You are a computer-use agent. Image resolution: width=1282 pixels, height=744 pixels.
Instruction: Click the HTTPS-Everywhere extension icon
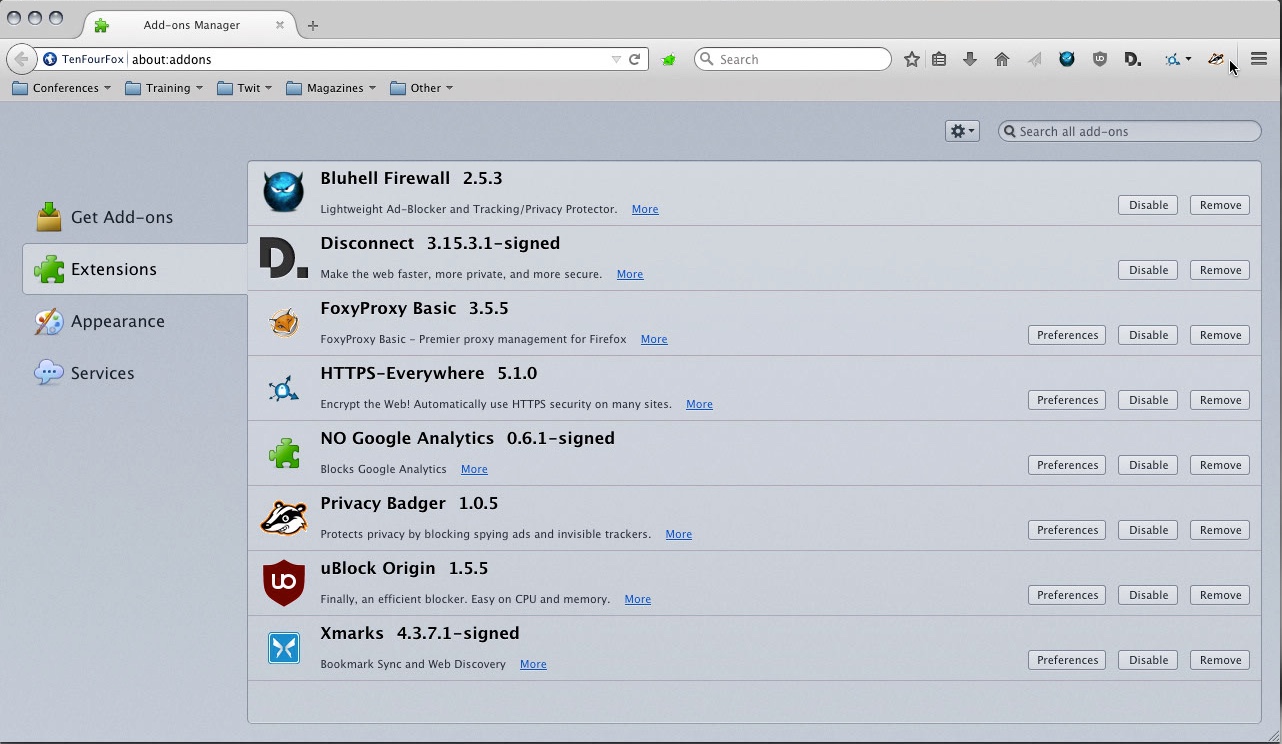284,388
